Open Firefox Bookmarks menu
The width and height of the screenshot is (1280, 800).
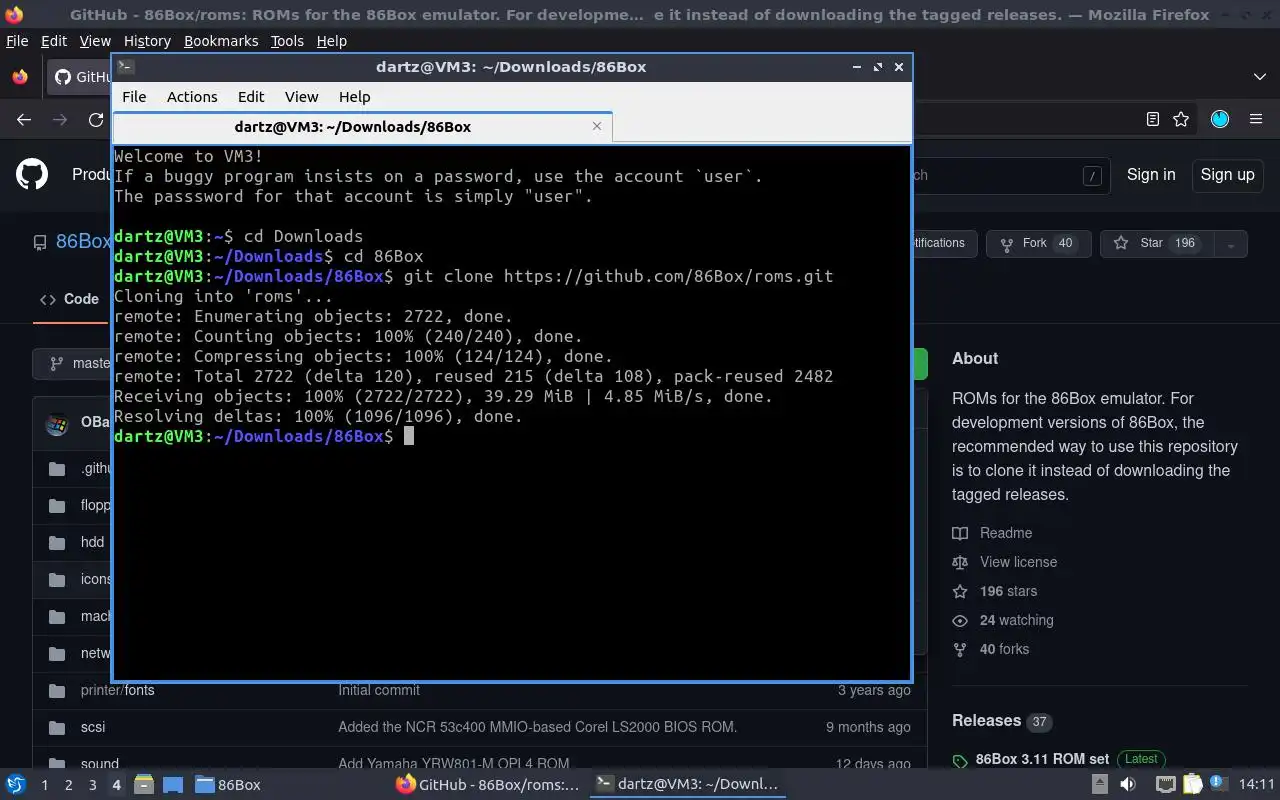221,41
